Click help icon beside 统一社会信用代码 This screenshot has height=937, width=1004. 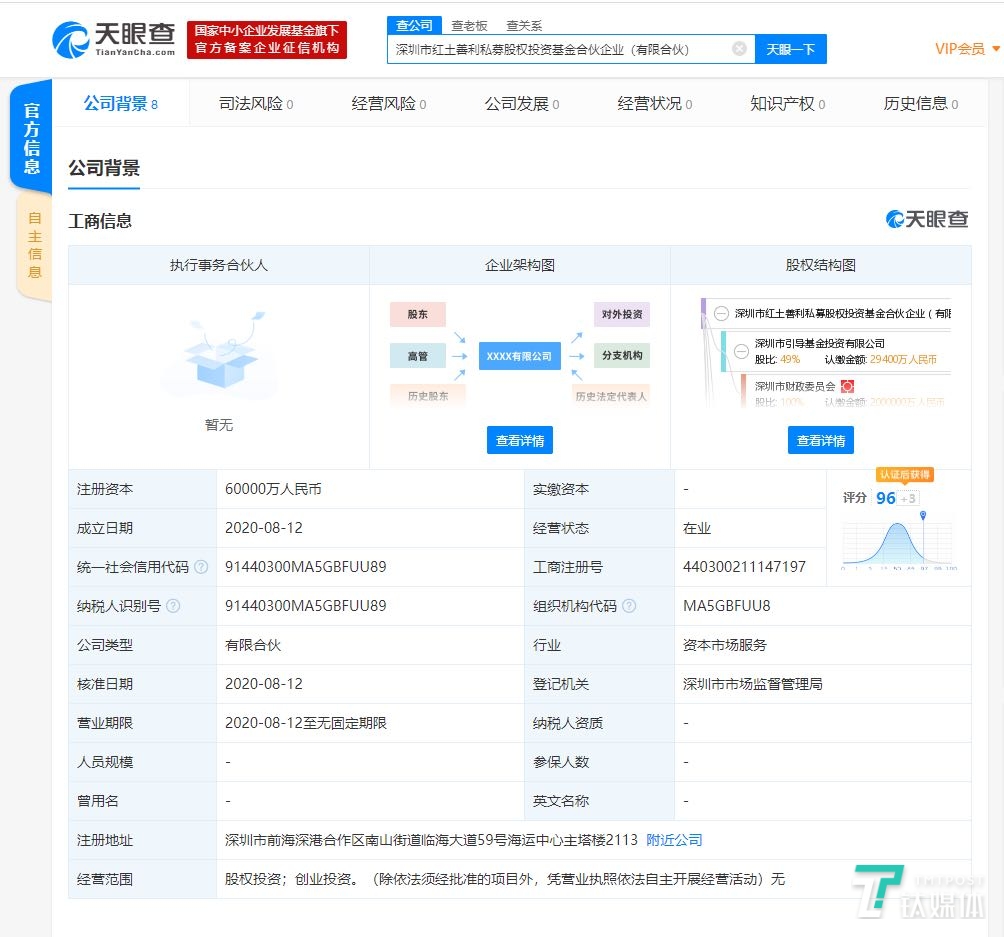tap(201, 567)
